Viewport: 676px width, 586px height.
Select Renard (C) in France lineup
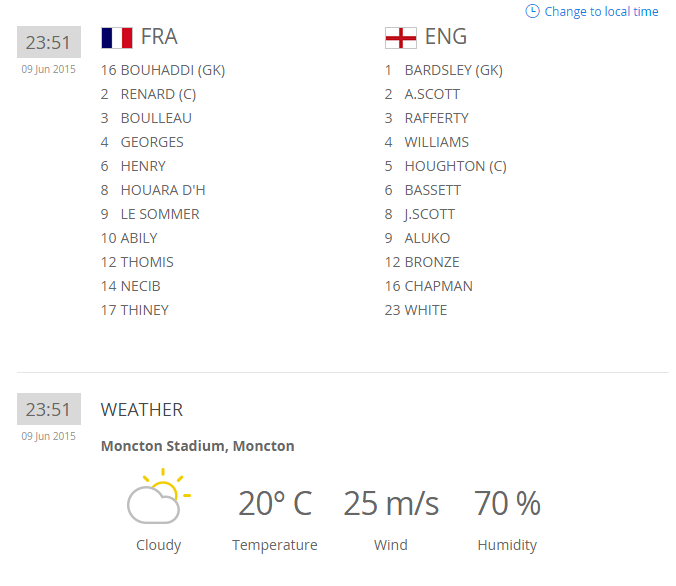(x=159, y=94)
